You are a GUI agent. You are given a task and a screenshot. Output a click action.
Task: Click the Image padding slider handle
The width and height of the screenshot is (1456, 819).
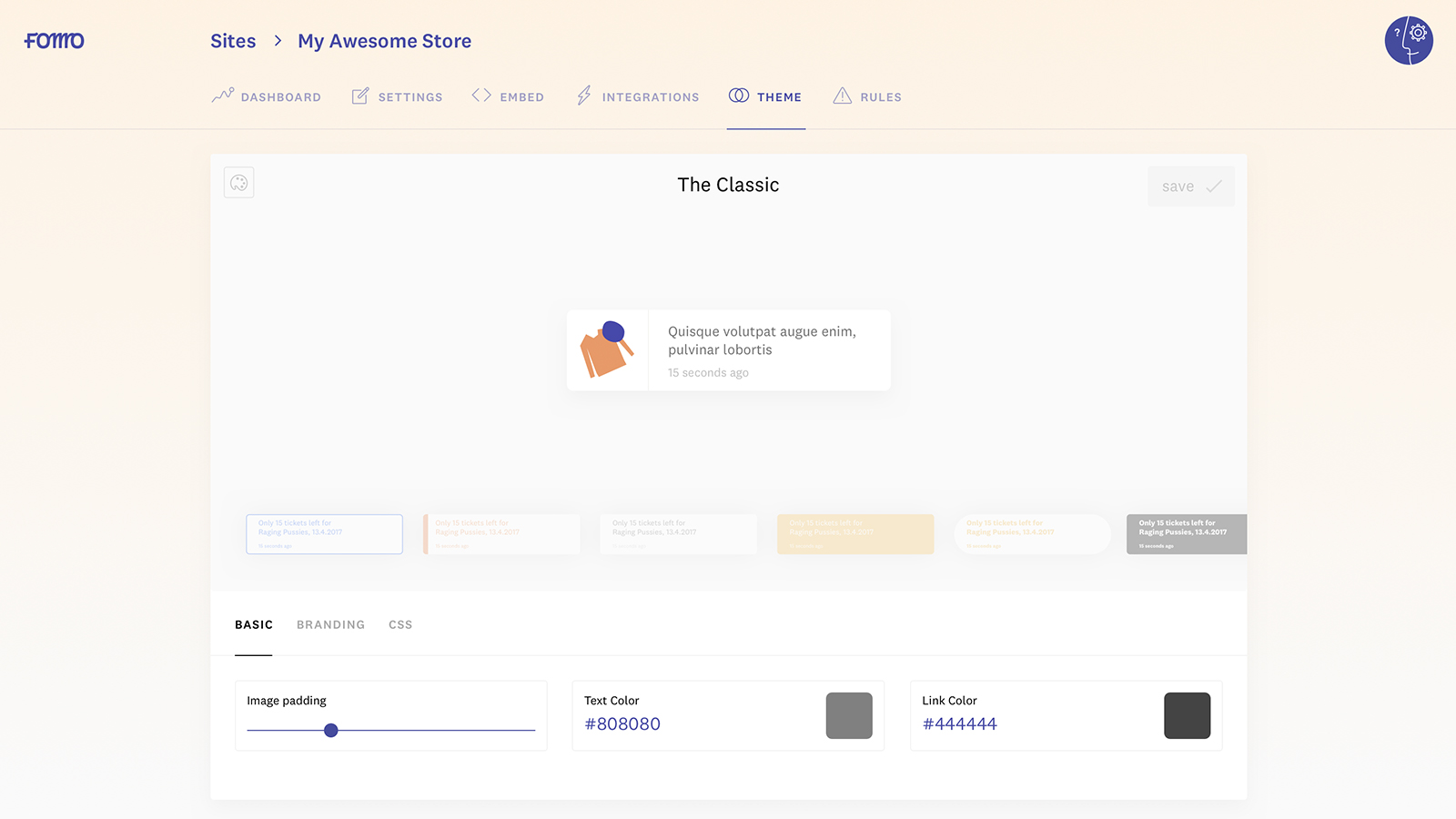(331, 730)
